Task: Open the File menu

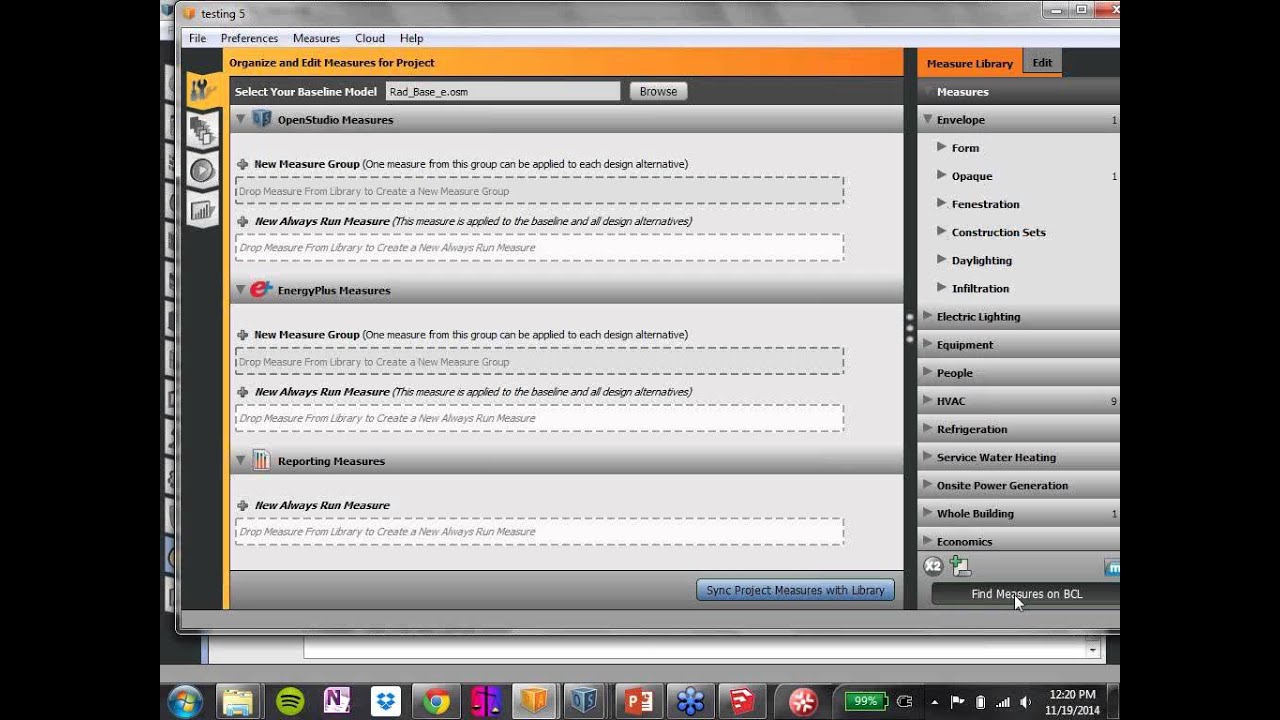Action: 197,38
